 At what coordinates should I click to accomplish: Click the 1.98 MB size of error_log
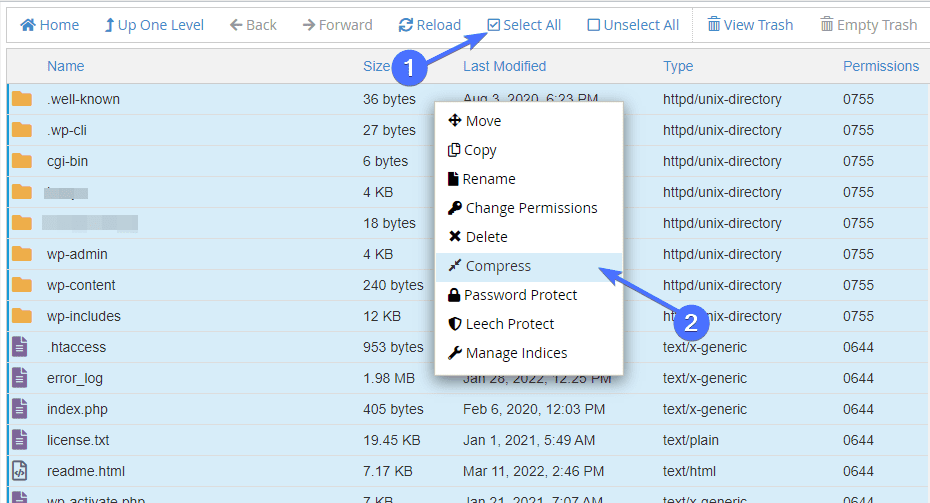point(389,378)
